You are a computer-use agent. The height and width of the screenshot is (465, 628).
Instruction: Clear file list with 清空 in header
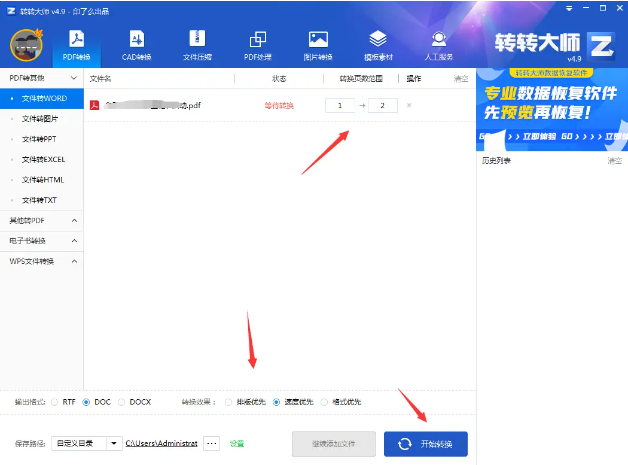click(x=461, y=79)
